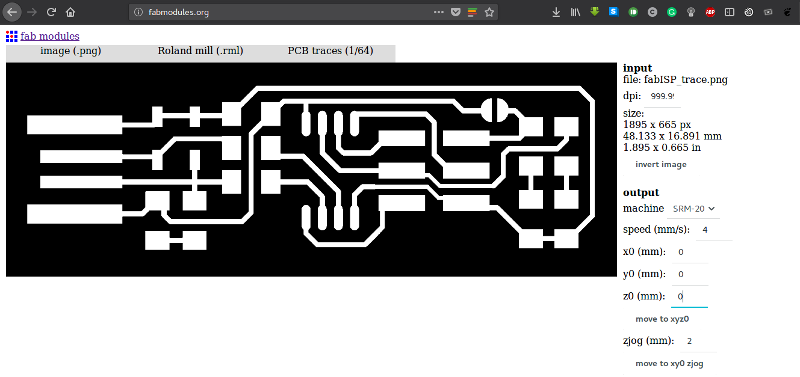Open the machine SRM-20 dropdown
This screenshot has width=800, height=377.
coord(693,209)
